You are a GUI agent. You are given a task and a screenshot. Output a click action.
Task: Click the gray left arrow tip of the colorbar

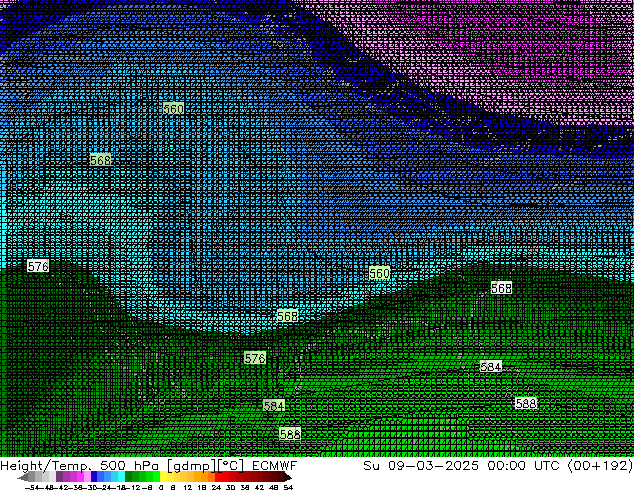(23, 478)
